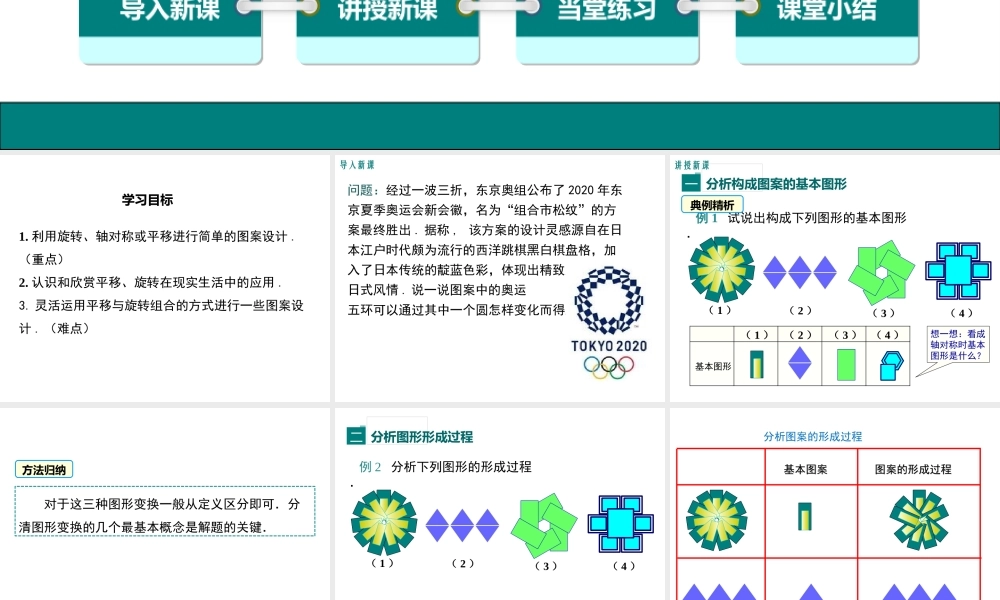Click small rectangle in 基本图案 column
Screen dimensions: 1000x600
805,516
